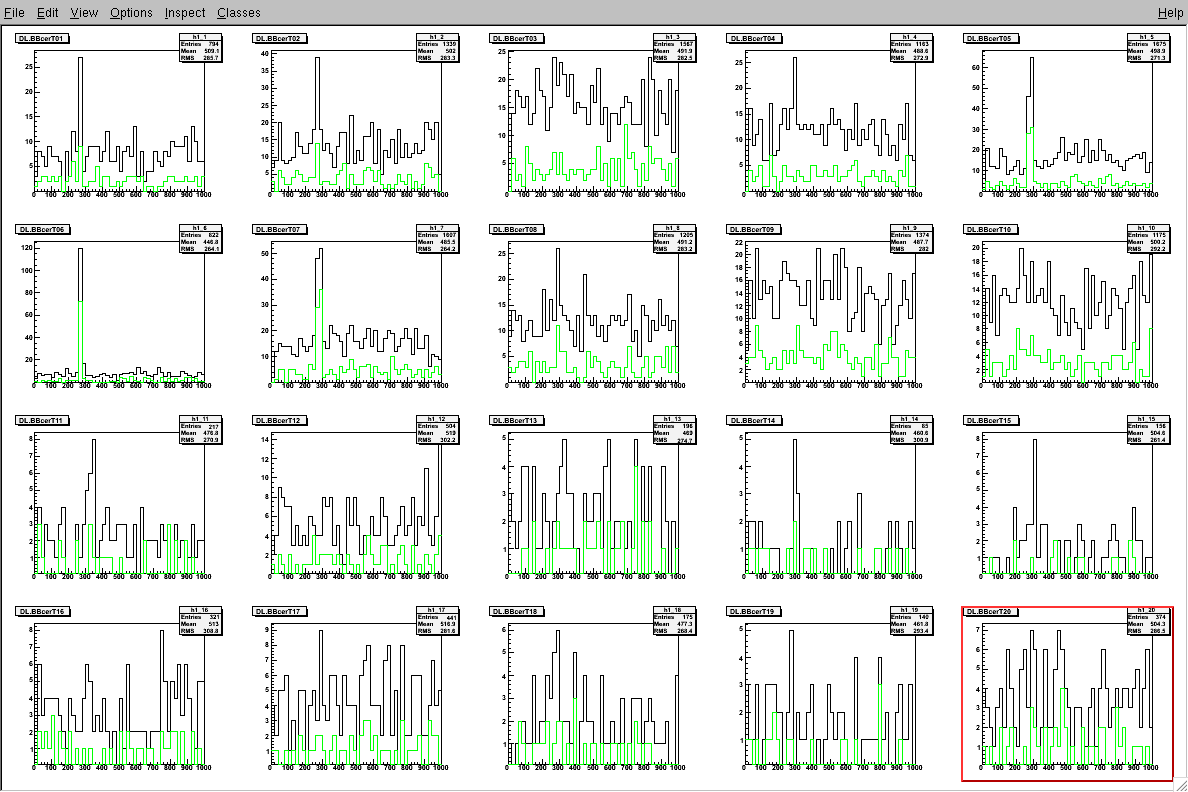The image size is (1188, 792).
Task: Select the histogram plot under DL.BBcerT03
Action: point(592,120)
